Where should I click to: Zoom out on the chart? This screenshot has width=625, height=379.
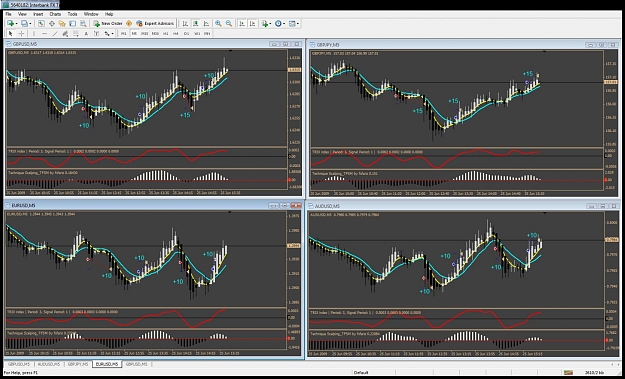point(229,24)
